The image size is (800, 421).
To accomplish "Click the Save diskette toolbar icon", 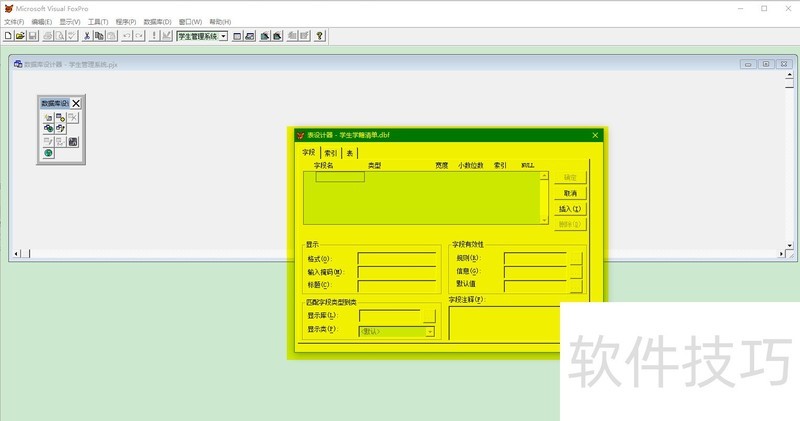I will (32, 36).
